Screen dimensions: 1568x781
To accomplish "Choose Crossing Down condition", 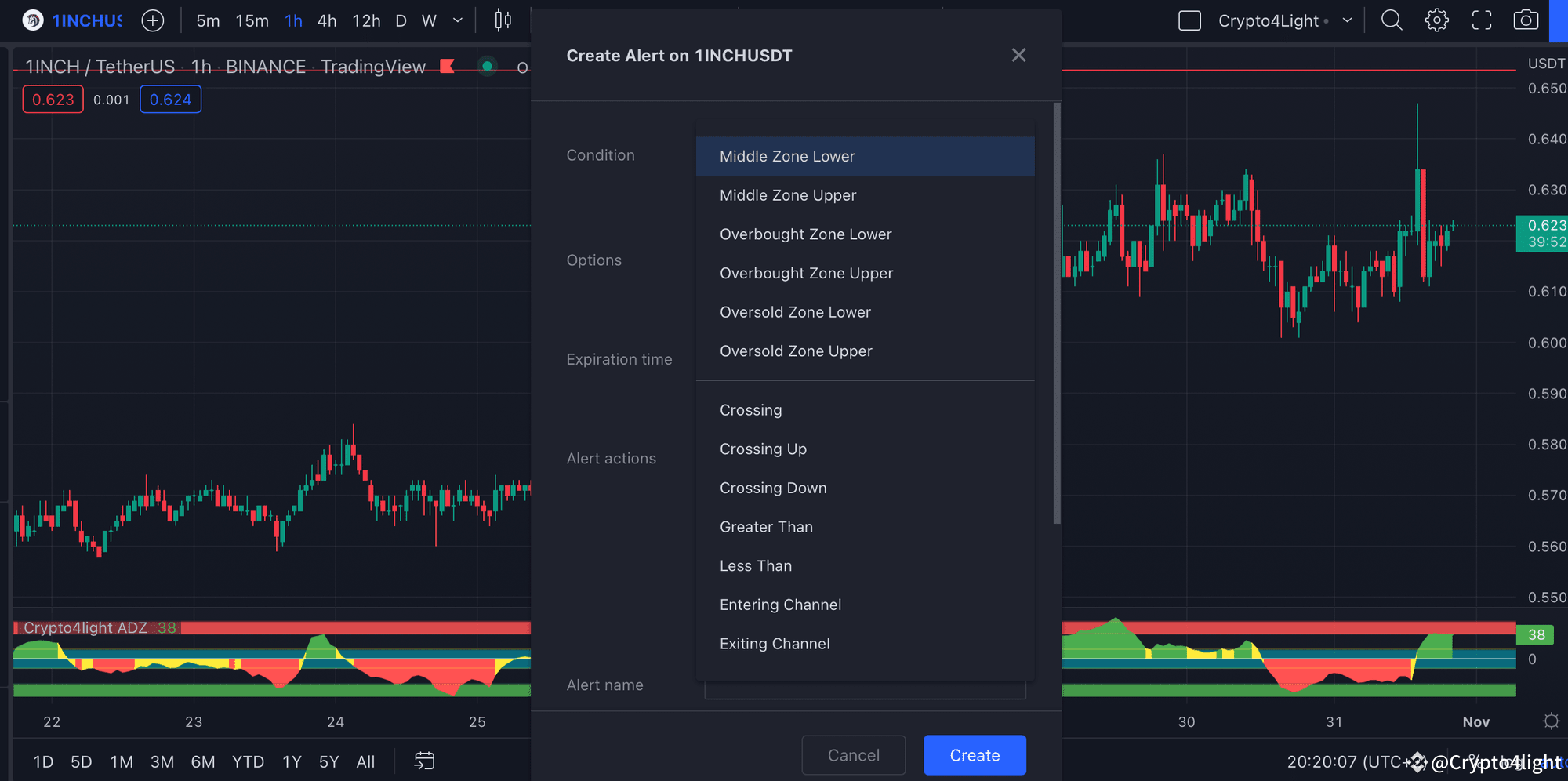I will click(x=773, y=488).
